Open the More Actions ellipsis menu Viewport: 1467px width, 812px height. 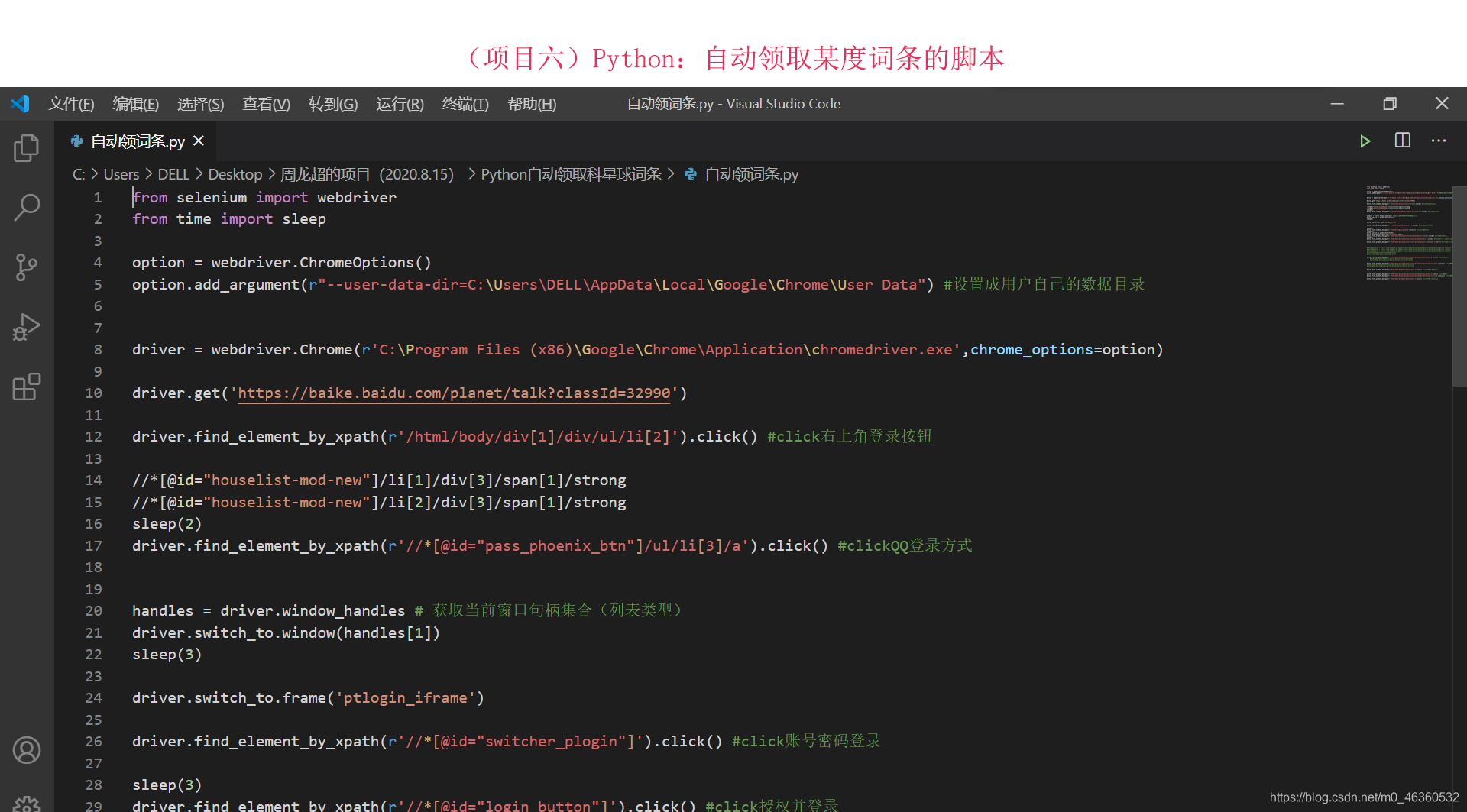1439,141
